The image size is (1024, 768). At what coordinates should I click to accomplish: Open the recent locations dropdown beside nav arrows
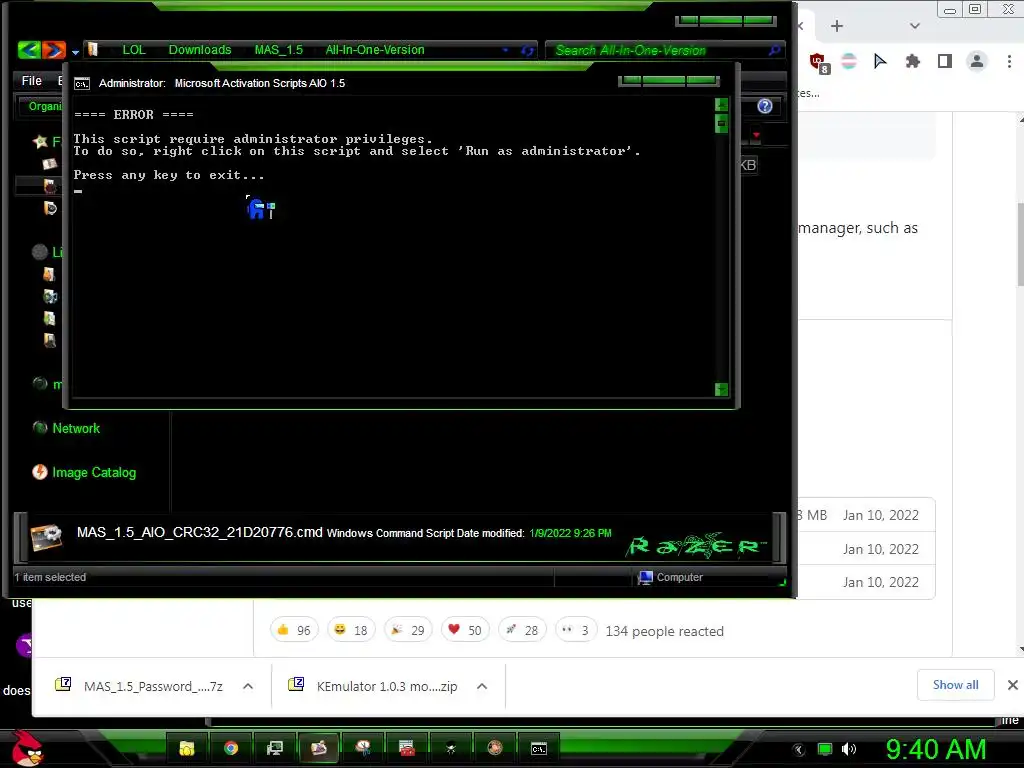click(x=75, y=52)
